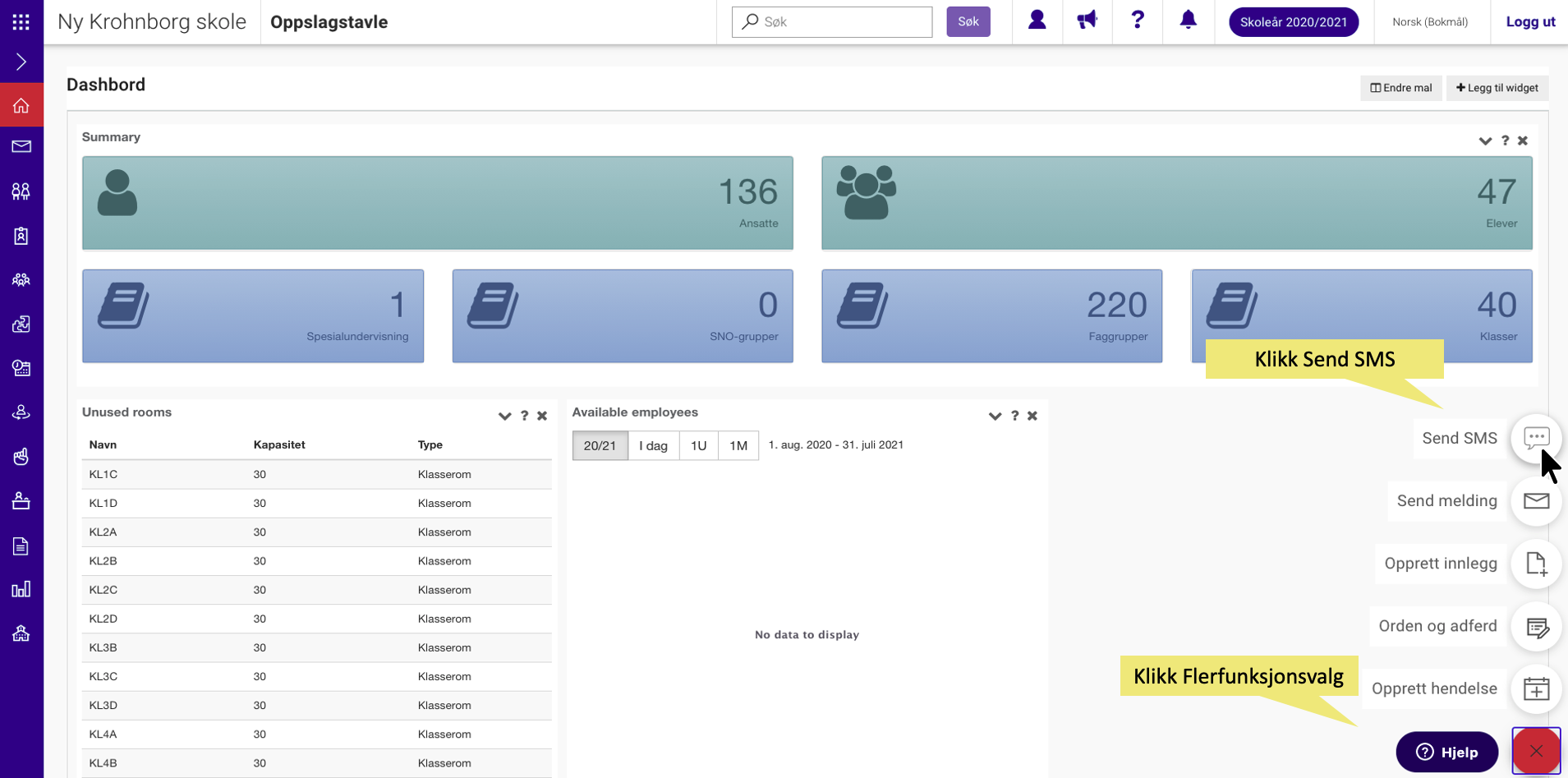Click the Logg ut link
Screen dimensions: 1568x778
coord(1530,22)
